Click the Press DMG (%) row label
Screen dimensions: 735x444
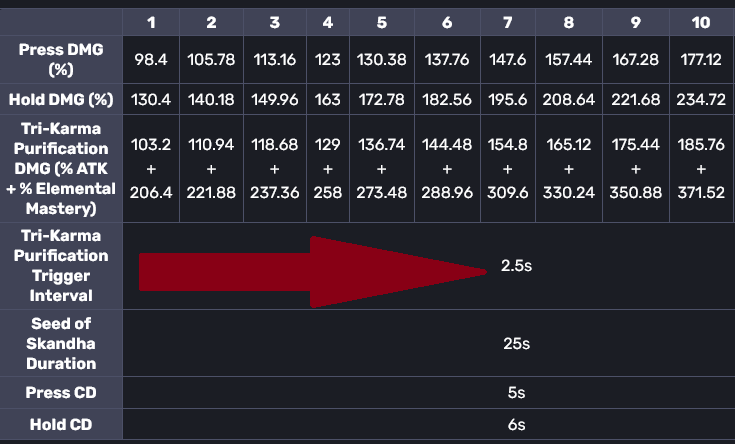point(61,60)
